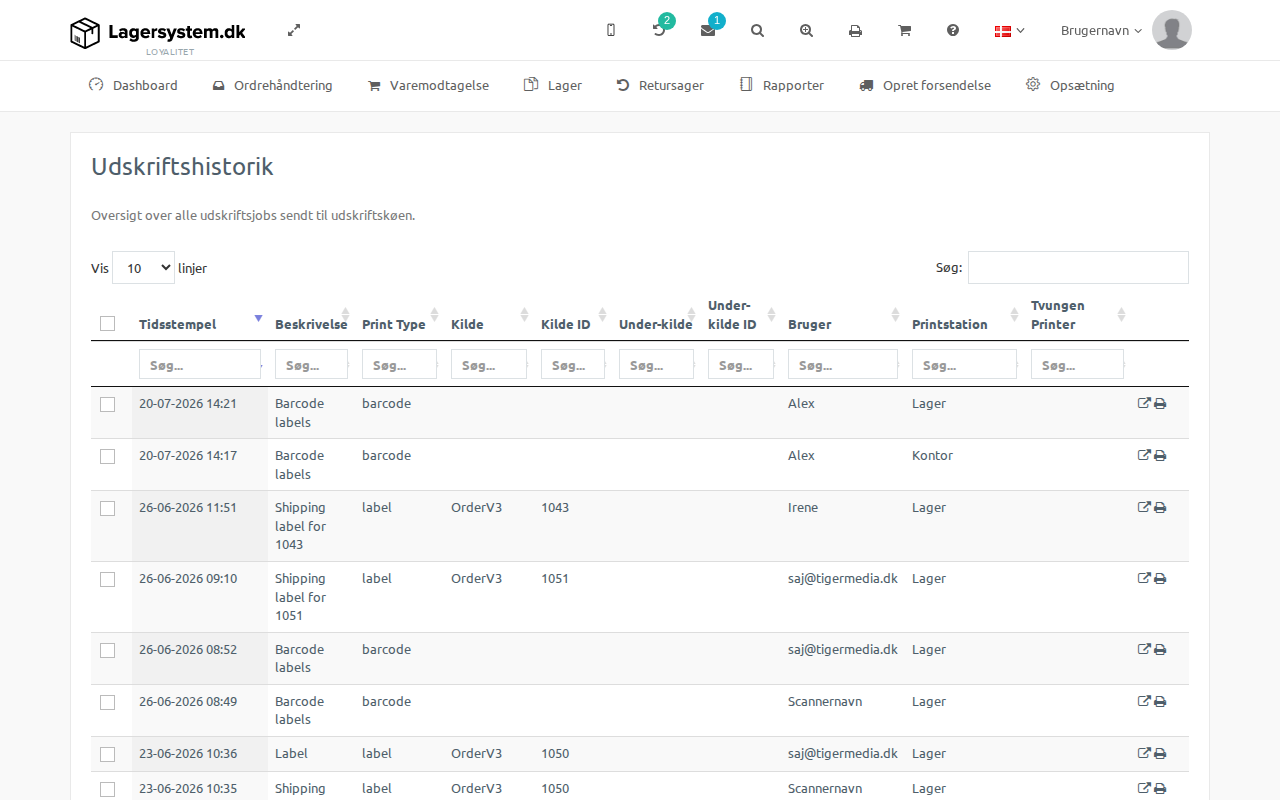Select the checkbox for order 1051 row
Image resolution: width=1280 pixels, height=800 pixels.
click(x=108, y=579)
